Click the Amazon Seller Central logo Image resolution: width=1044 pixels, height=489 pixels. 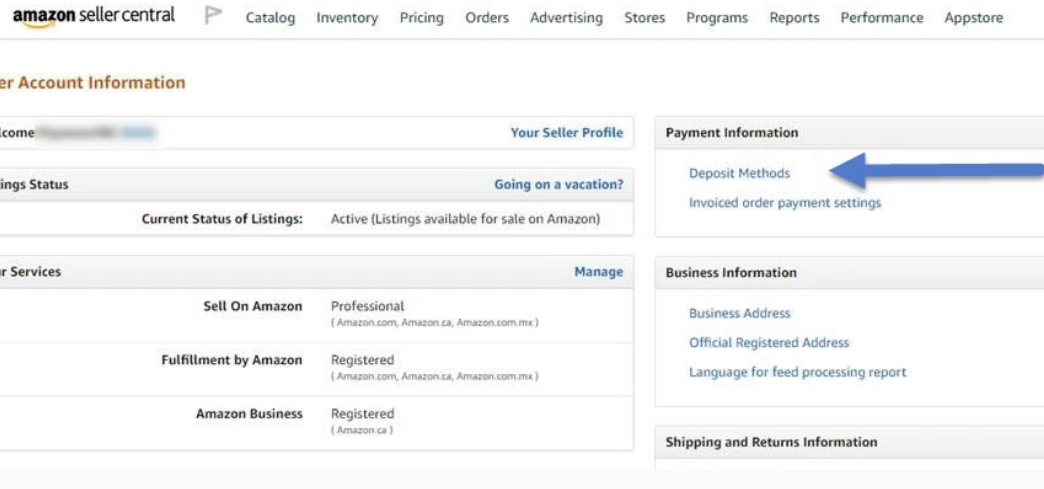93,17
